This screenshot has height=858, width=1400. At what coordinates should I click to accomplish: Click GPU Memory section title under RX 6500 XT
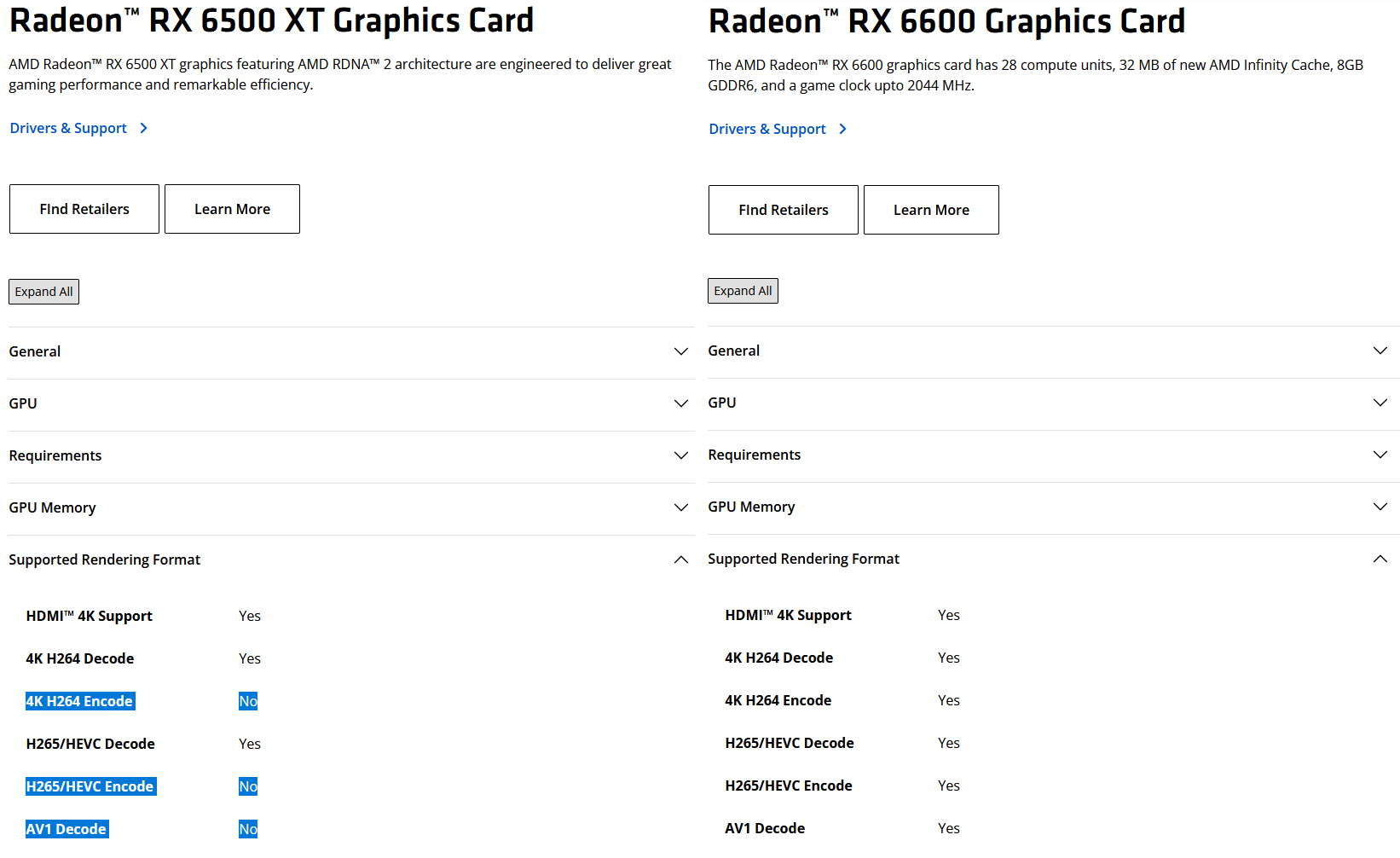[x=52, y=507]
